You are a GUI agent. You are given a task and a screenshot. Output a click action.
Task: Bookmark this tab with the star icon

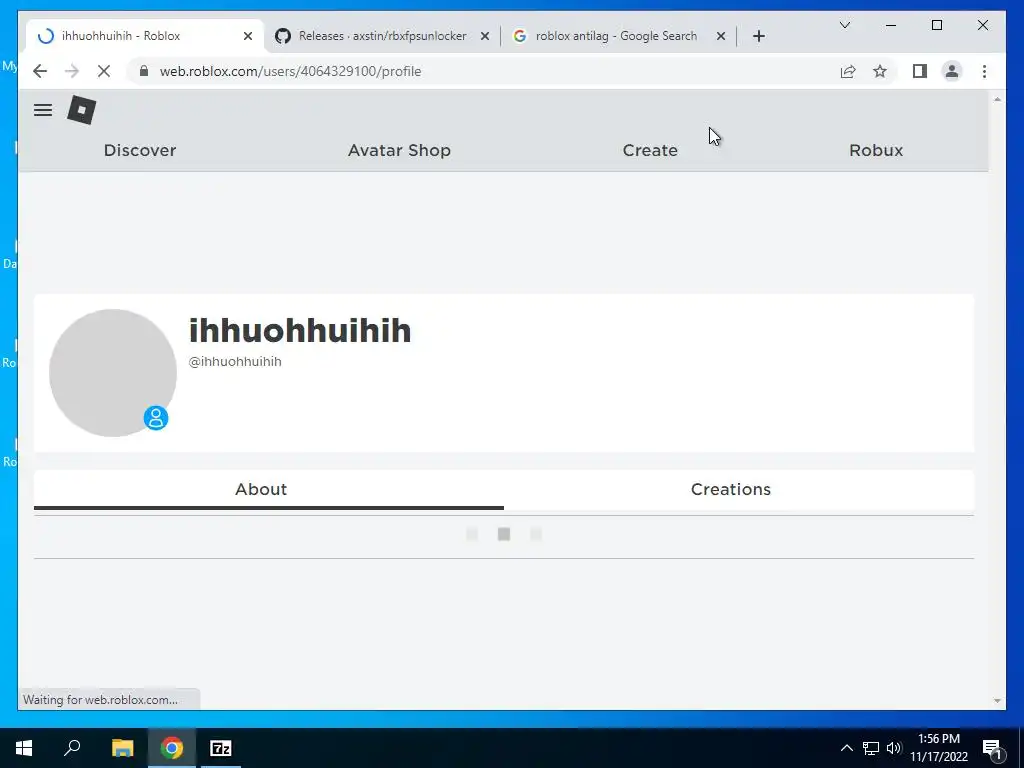[x=880, y=71]
